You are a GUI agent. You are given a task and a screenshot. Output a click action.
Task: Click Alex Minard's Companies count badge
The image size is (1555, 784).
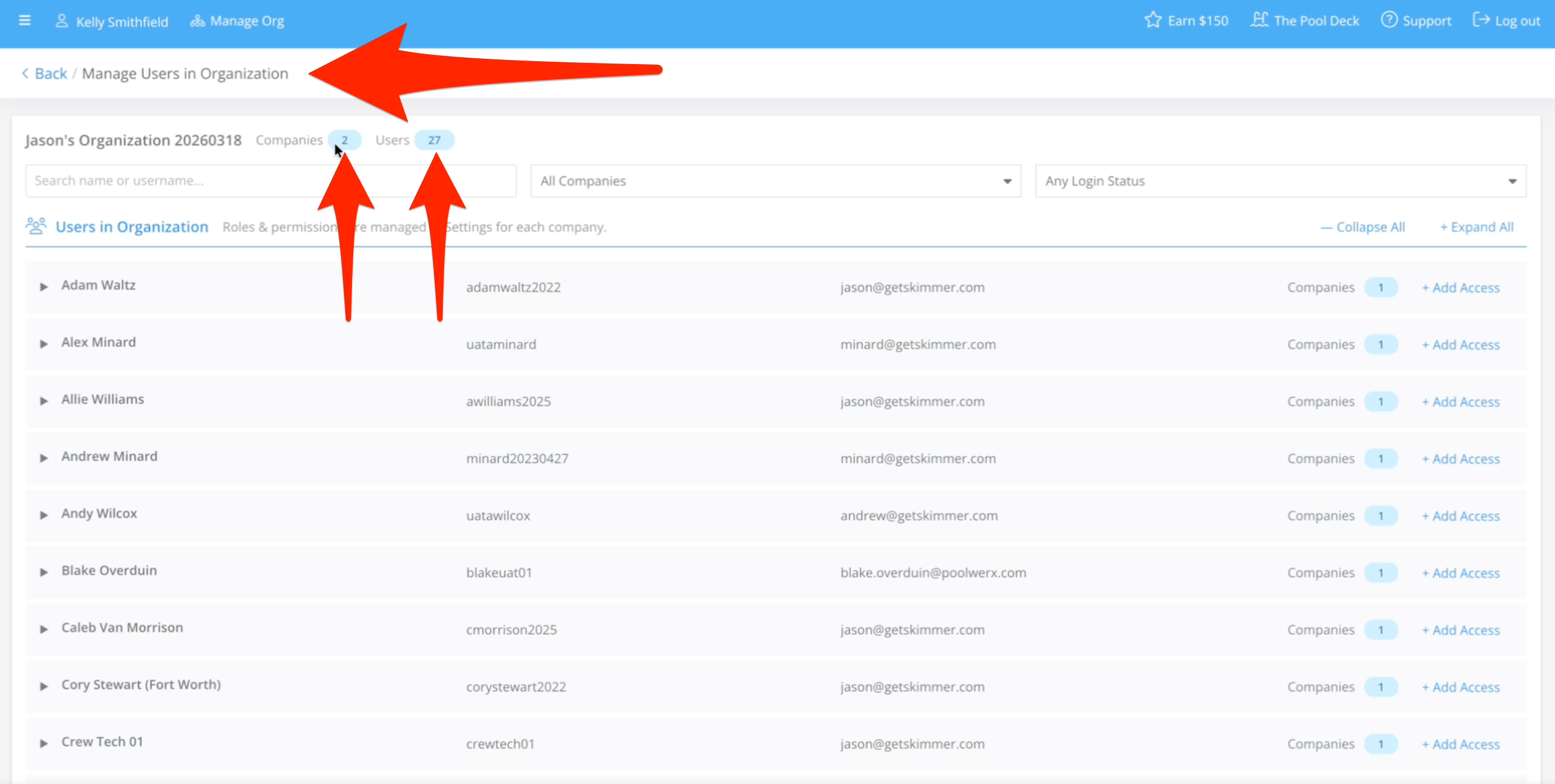[1380, 344]
